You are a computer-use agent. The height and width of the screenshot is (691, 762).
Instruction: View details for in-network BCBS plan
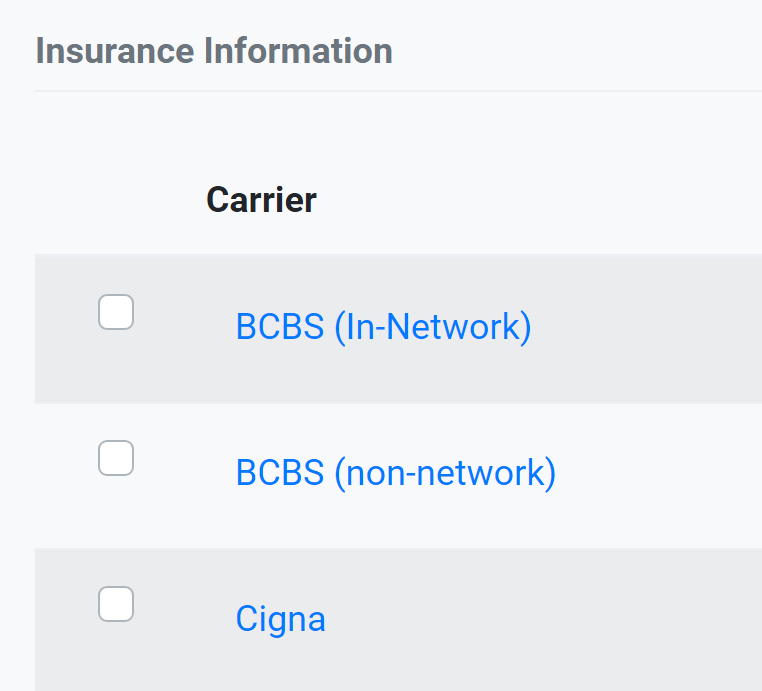[x=383, y=327]
